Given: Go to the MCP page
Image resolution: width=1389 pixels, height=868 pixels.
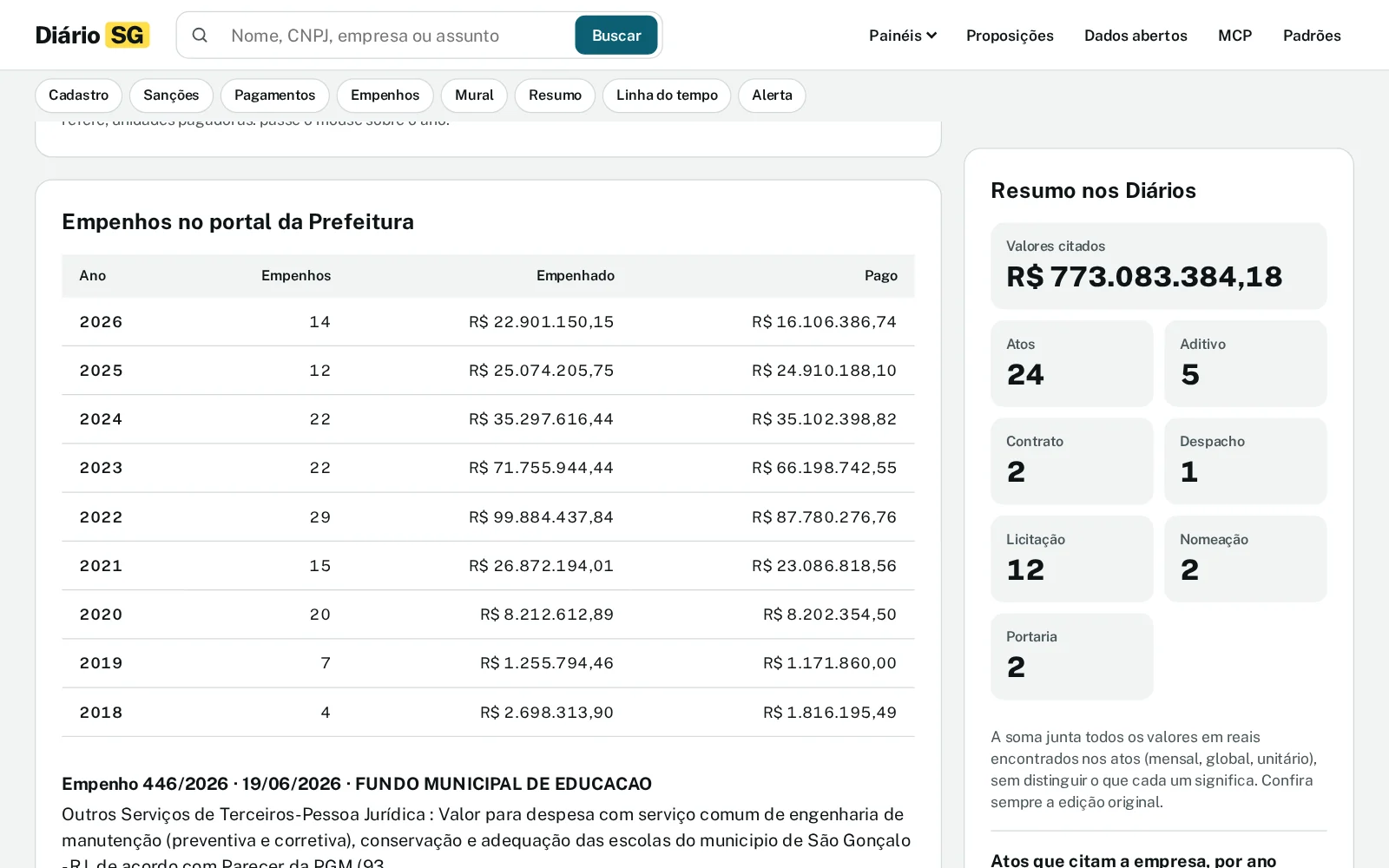Looking at the screenshot, I should 1234,36.
